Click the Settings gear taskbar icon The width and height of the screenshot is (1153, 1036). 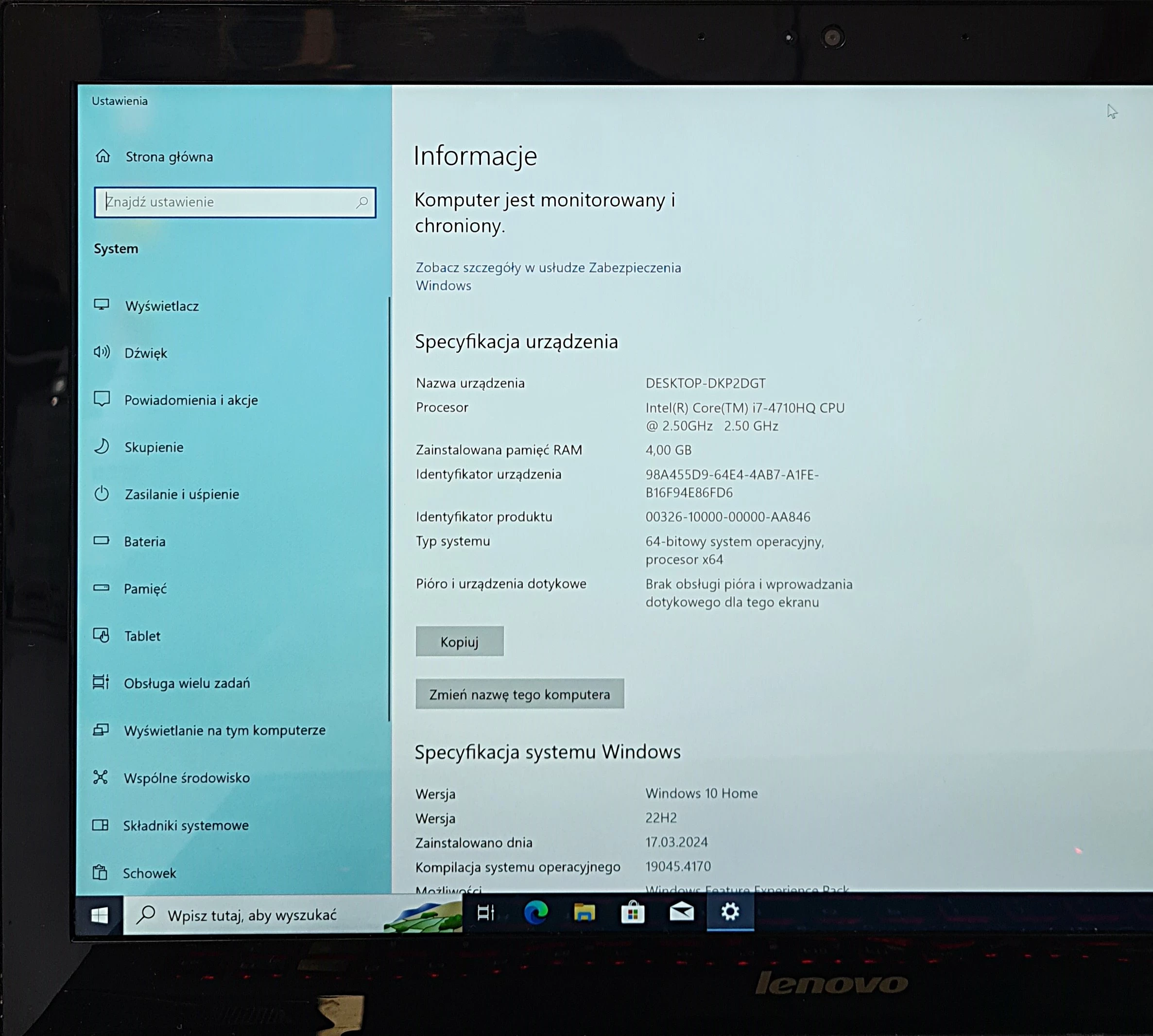(x=730, y=912)
